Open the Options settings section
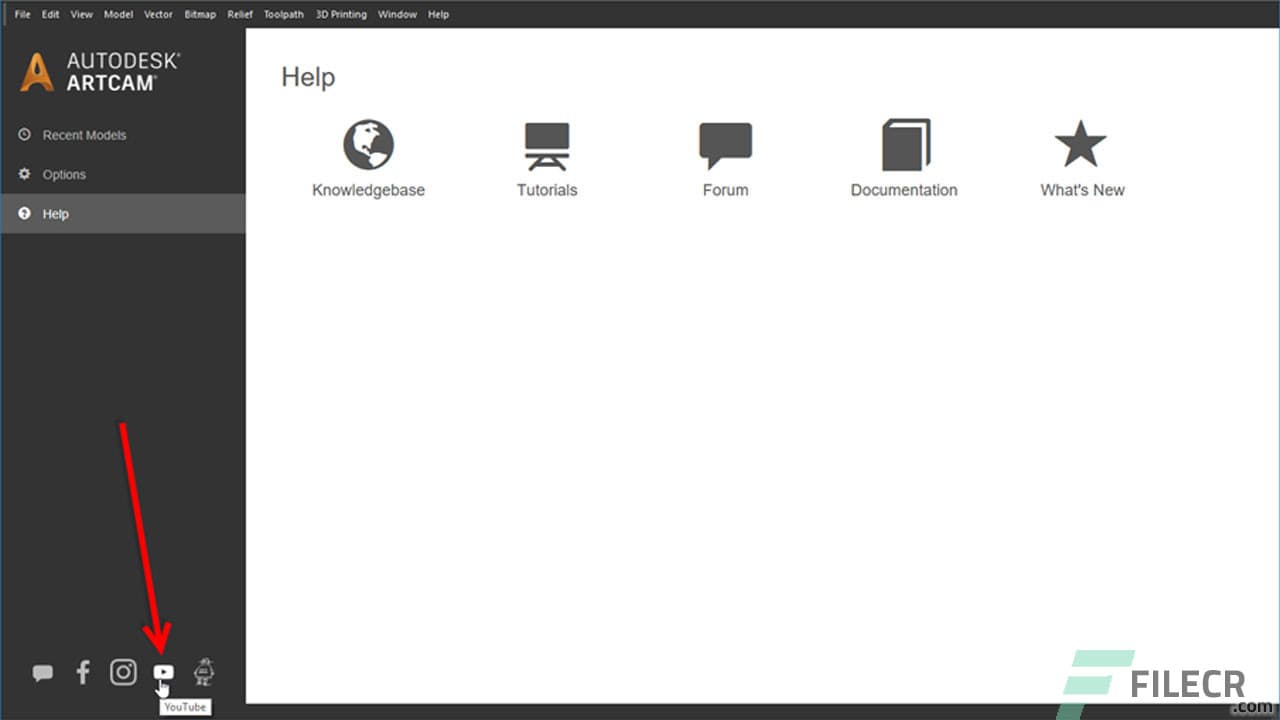Screen dimensions: 1280x720 (x=63, y=174)
